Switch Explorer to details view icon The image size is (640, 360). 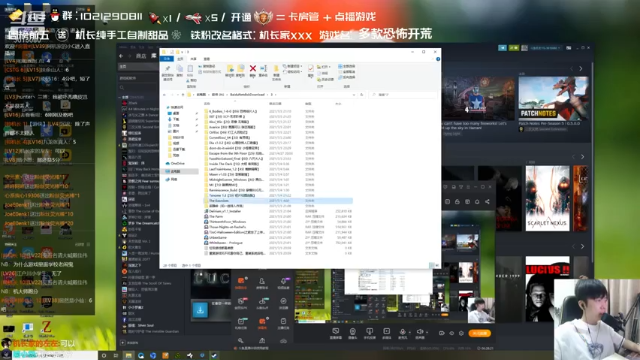[x=432, y=265]
